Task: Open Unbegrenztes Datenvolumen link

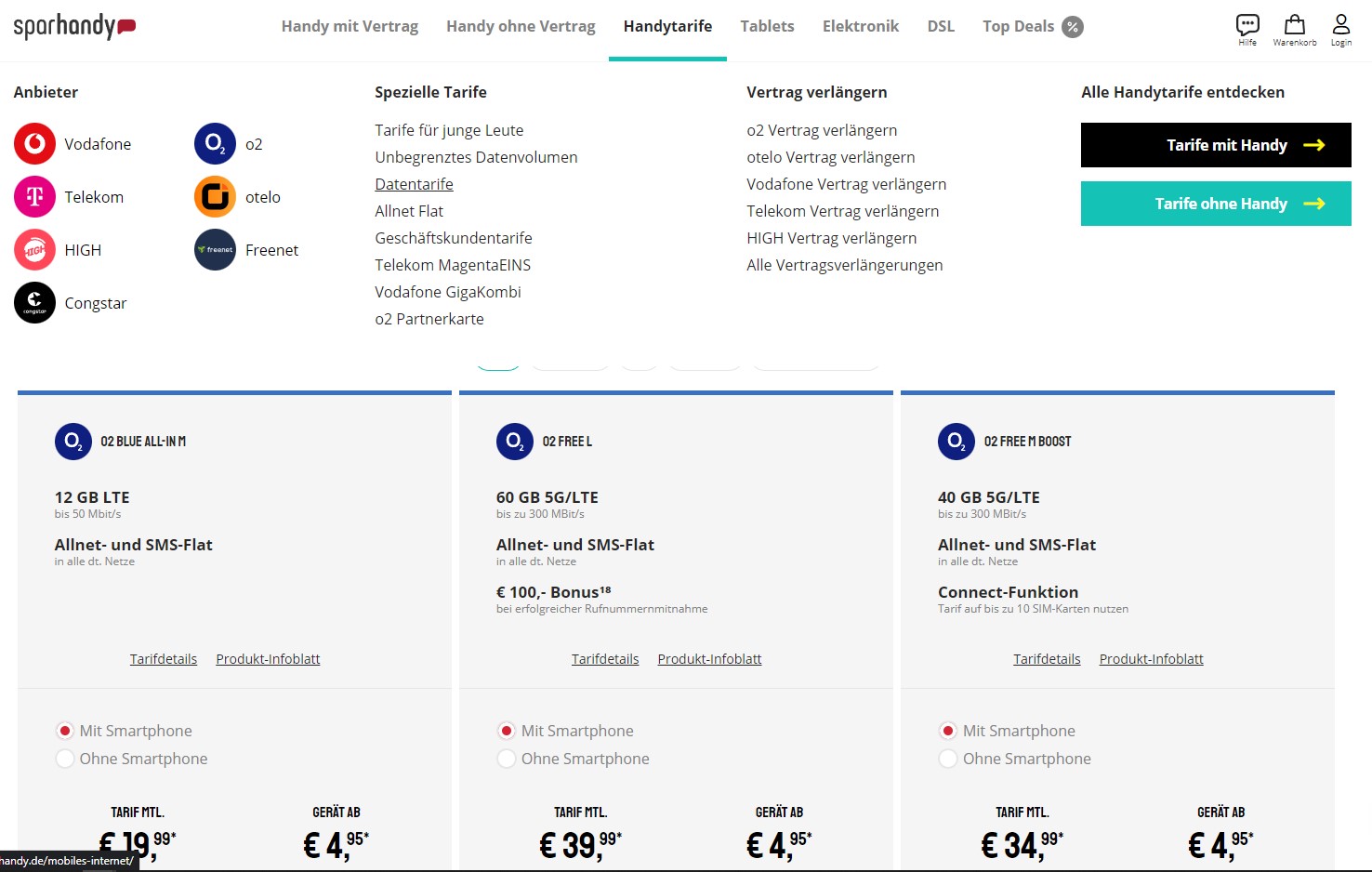Action: tap(476, 157)
